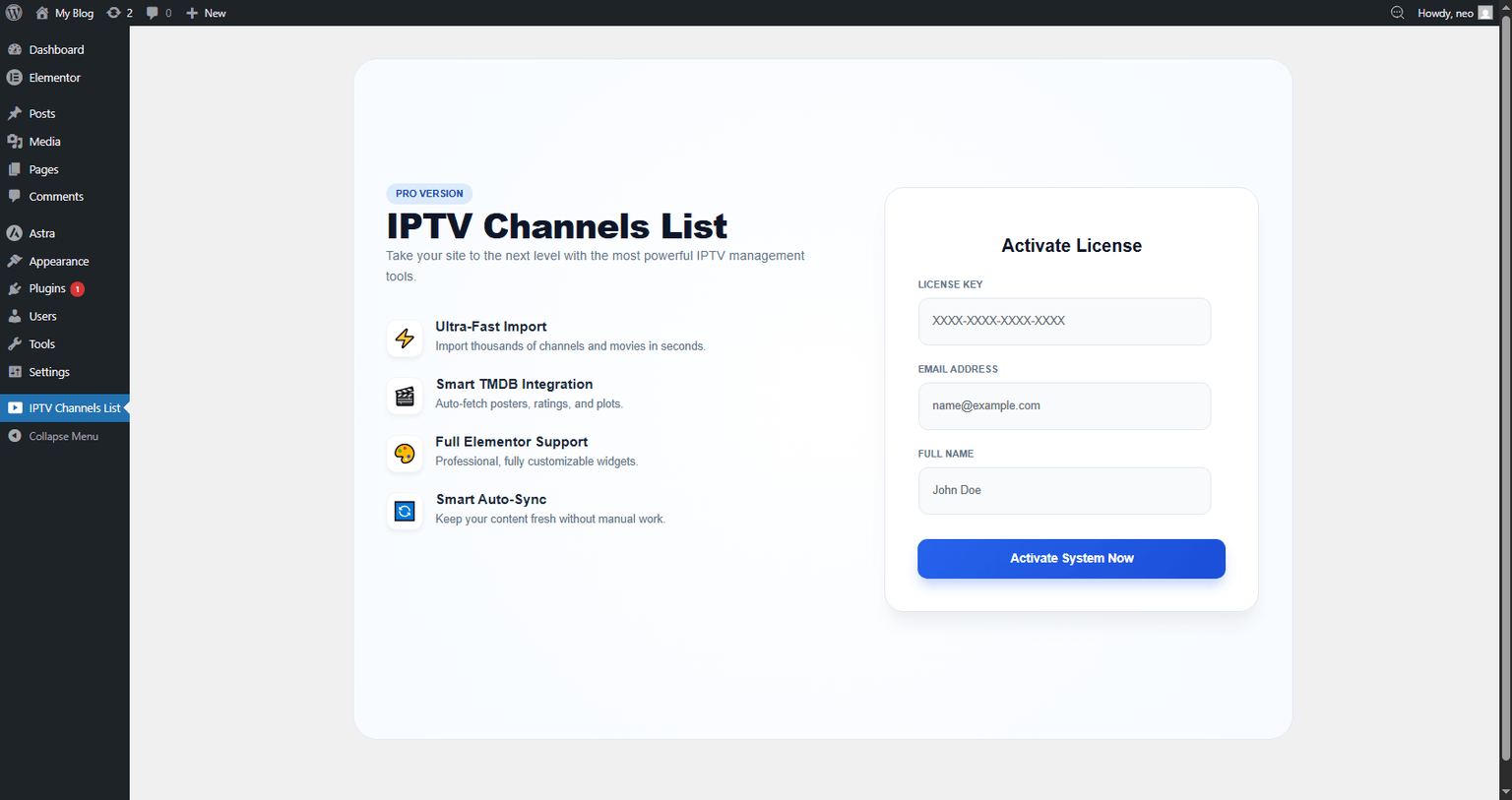Select IPTV Channels List in sidebar
This screenshot has width=1512, height=800.
(x=65, y=407)
